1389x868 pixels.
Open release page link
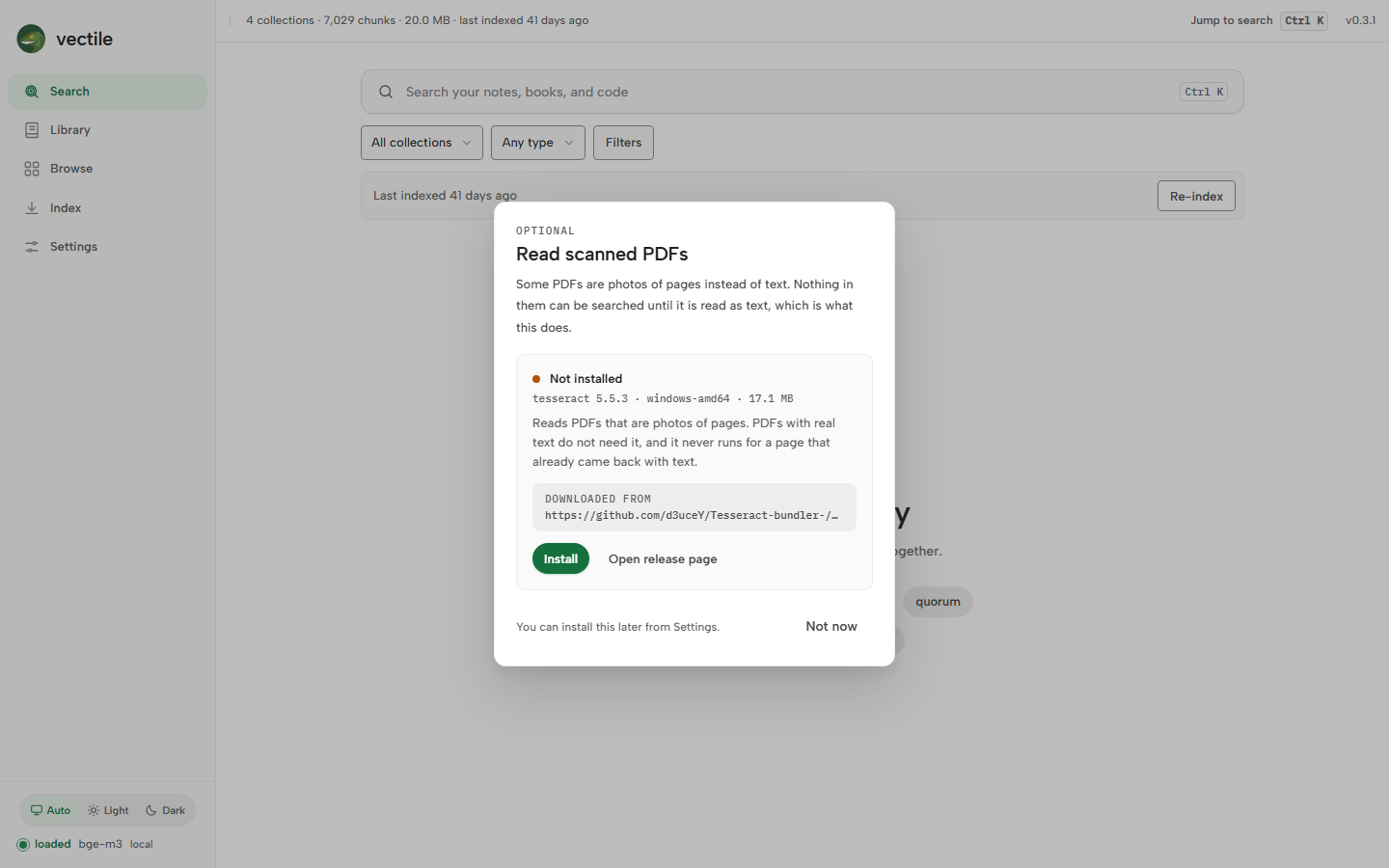point(663,559)
